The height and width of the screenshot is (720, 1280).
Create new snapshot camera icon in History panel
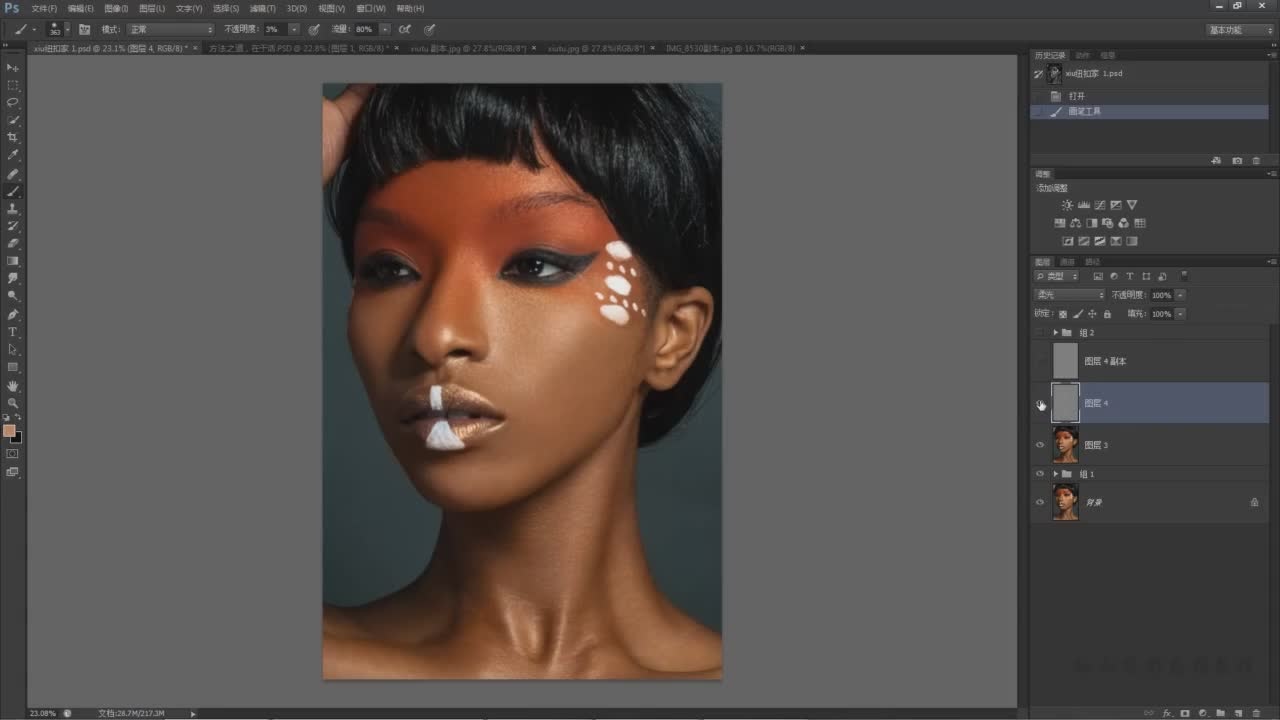pyautogui.click(x=1237, y=160)
